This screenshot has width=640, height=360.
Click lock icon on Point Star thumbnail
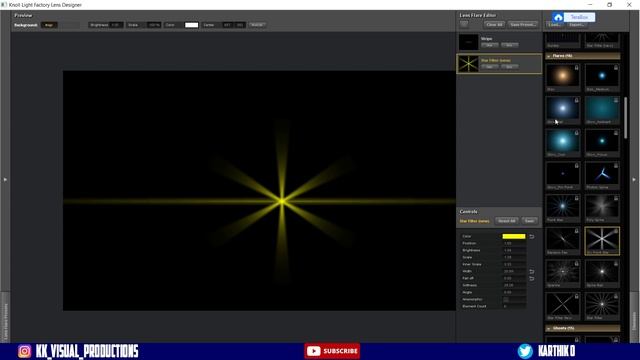(576, 198)
